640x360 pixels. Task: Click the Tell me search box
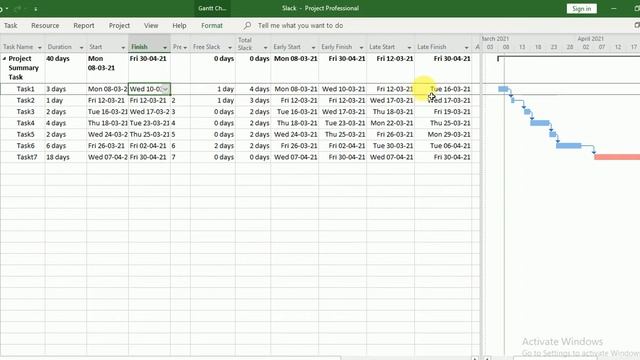coord(300,25)
